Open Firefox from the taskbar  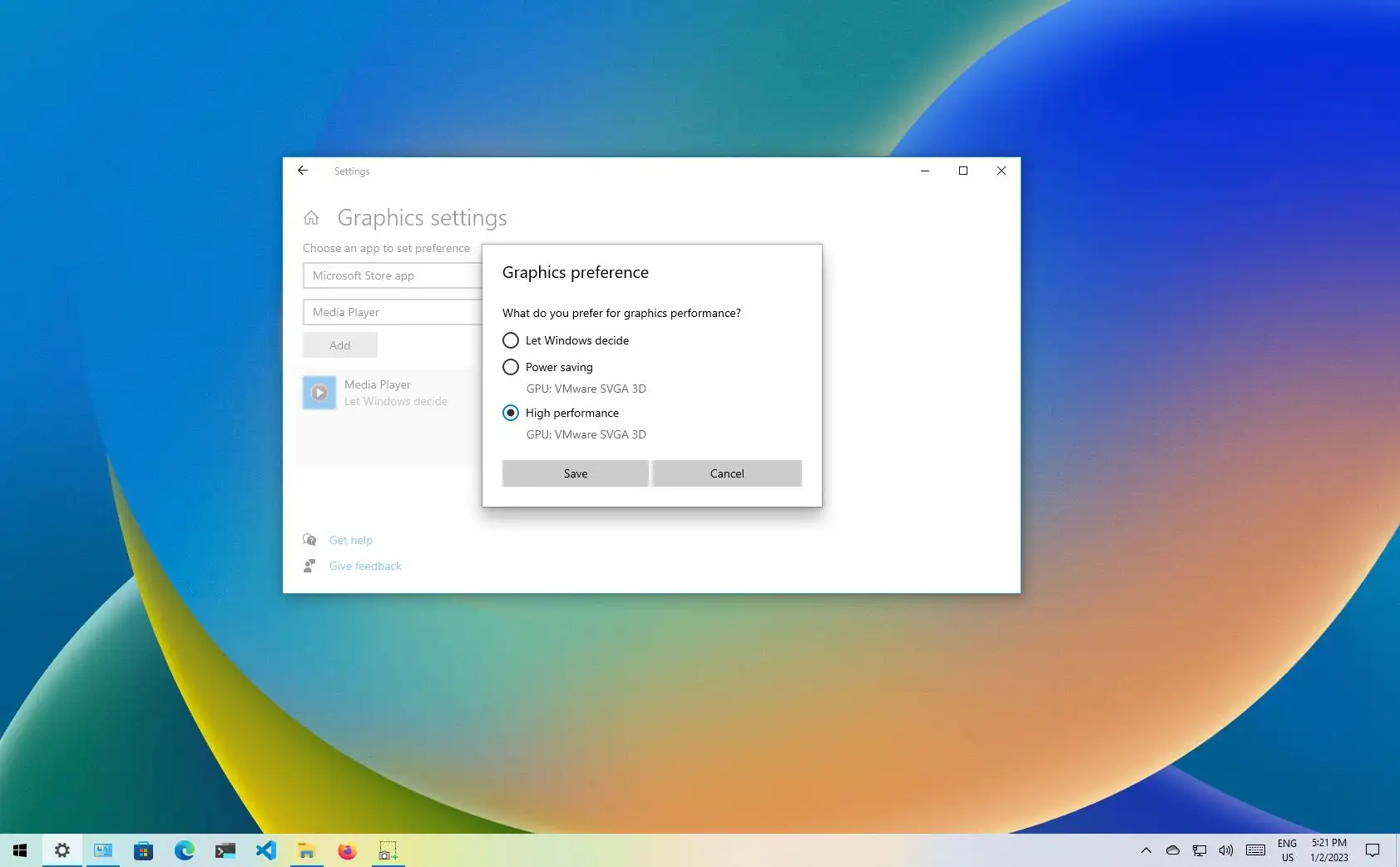[x=347, y=850]
